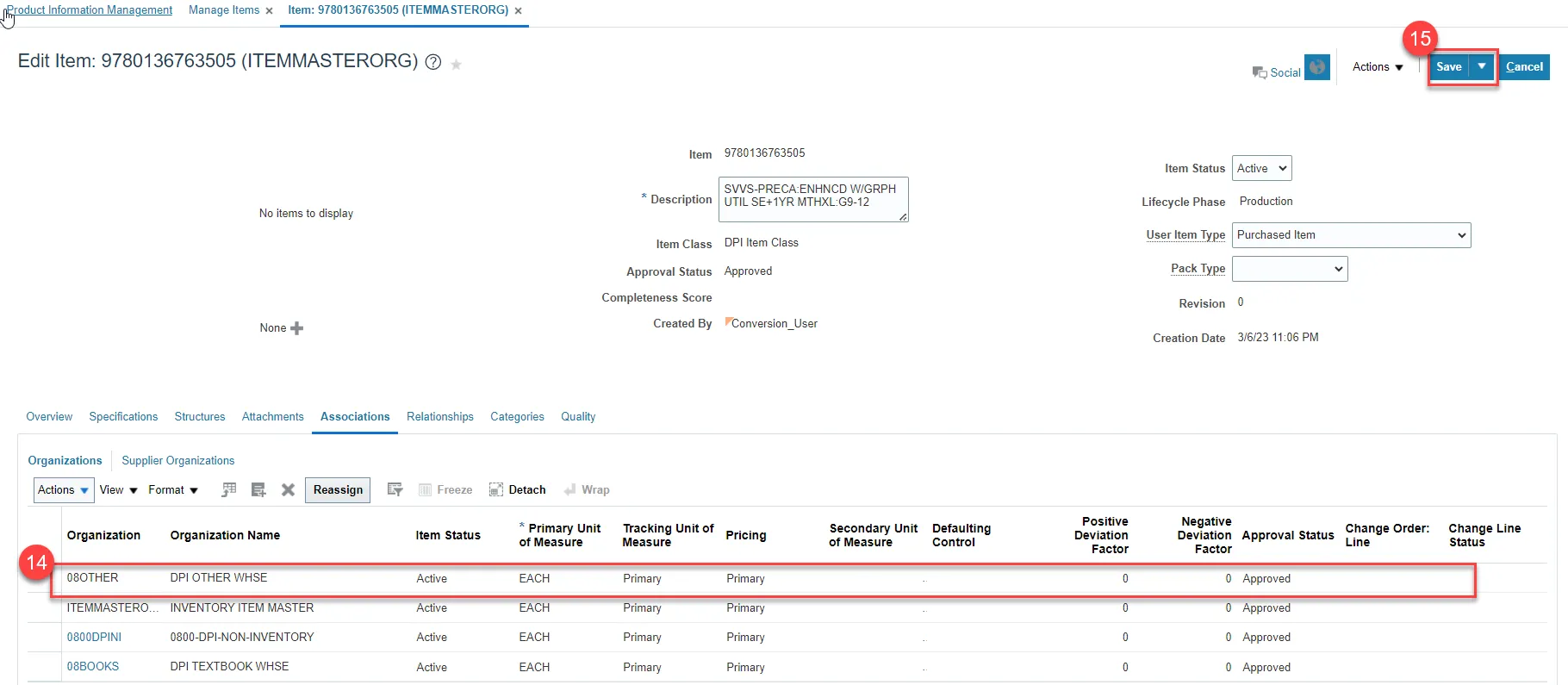The image size is (1568, 685).
Task: Switch to the Quality tab
Action: coord(578,417)
